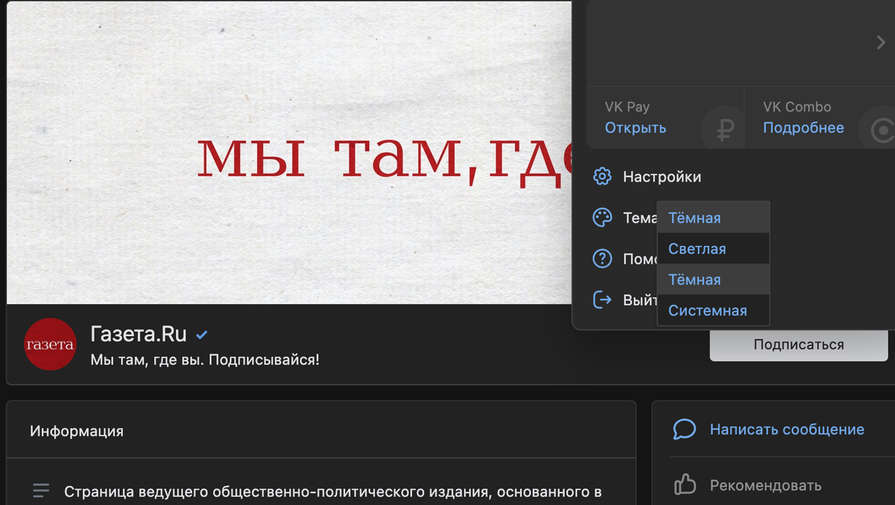This screenshot has height=505, width=895.
Task: Click Подробнее under VK Combo
Action: (804, 128)
